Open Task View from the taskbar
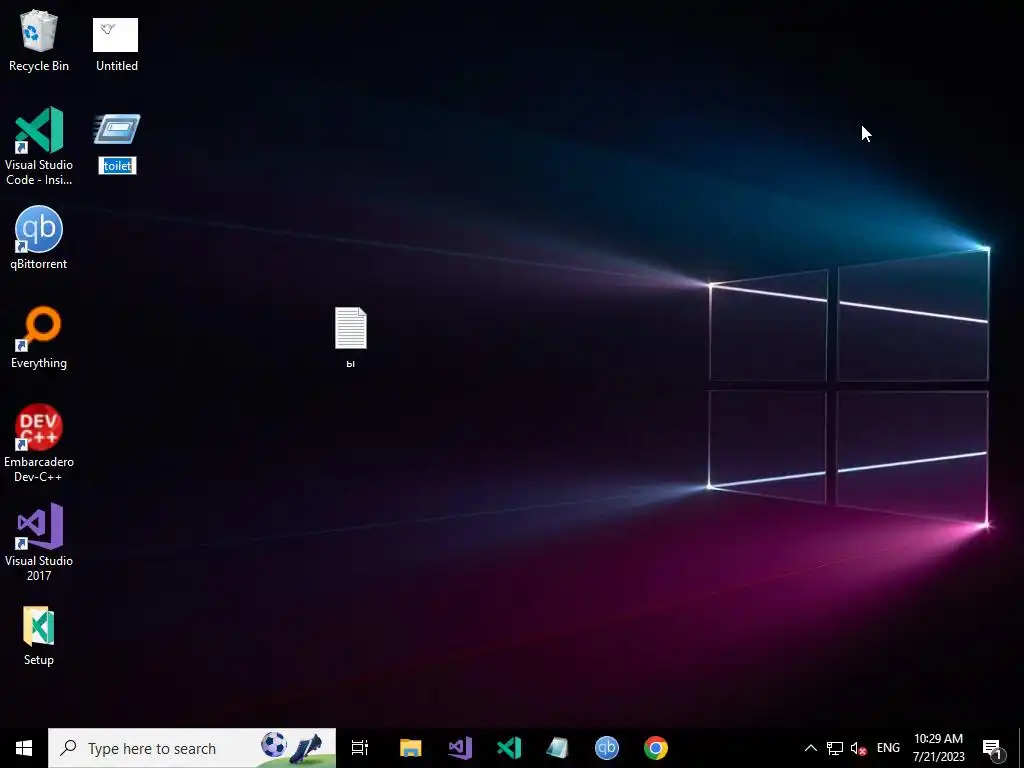The image size is (1024, 768). click(360, 748)
